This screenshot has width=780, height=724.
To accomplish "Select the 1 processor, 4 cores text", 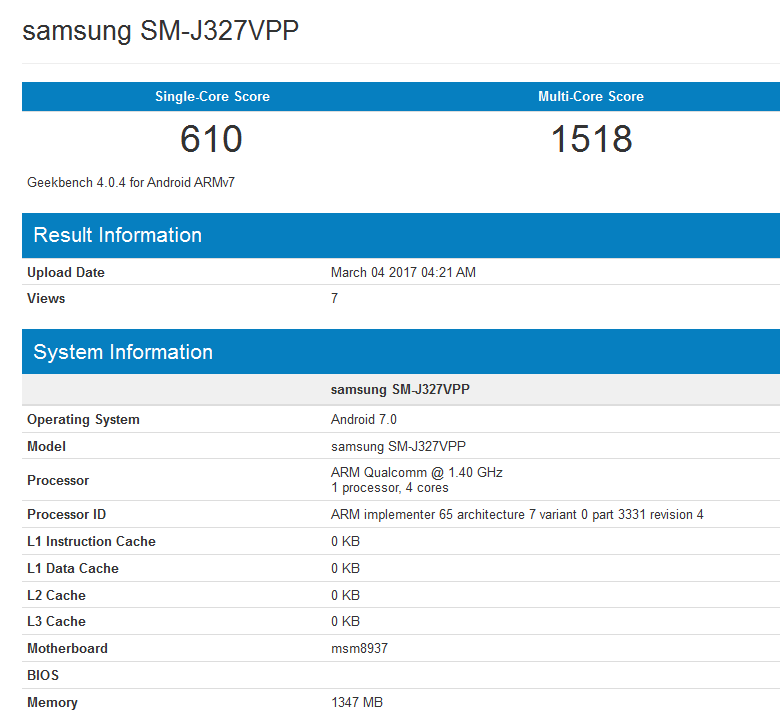I will pos(390,488).
